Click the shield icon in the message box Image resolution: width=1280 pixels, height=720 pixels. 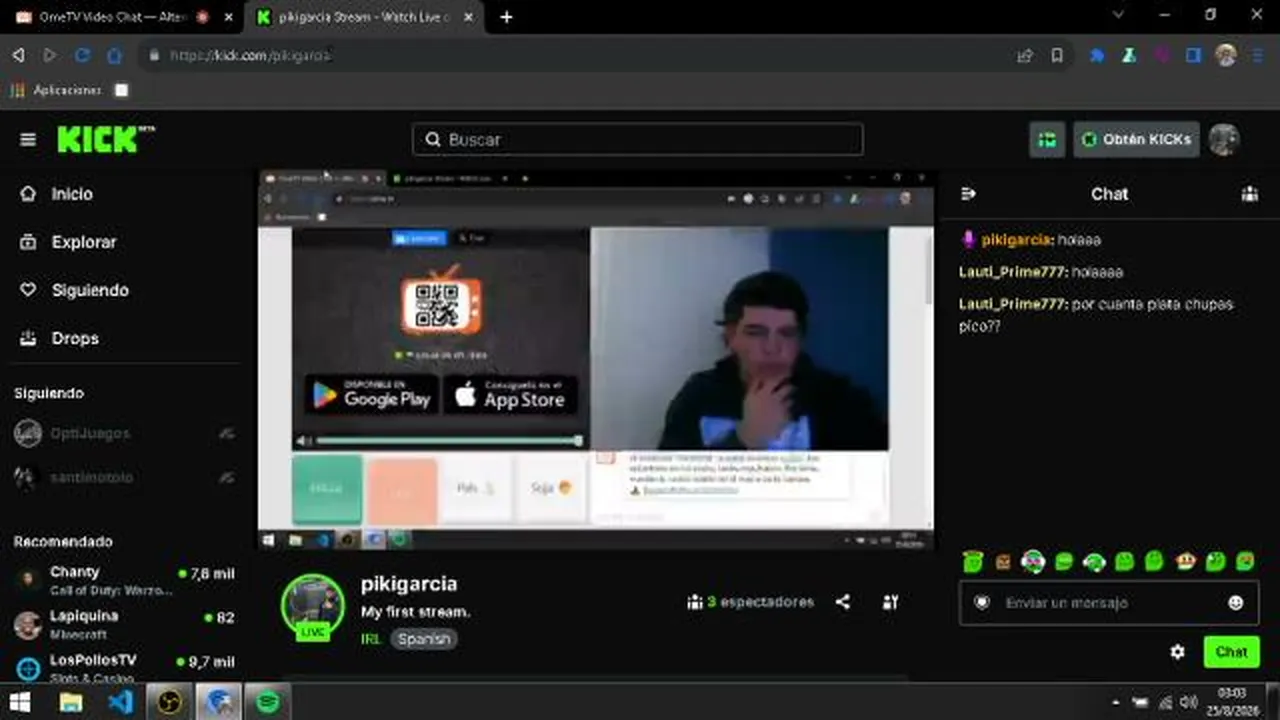[x=982, y=603]
